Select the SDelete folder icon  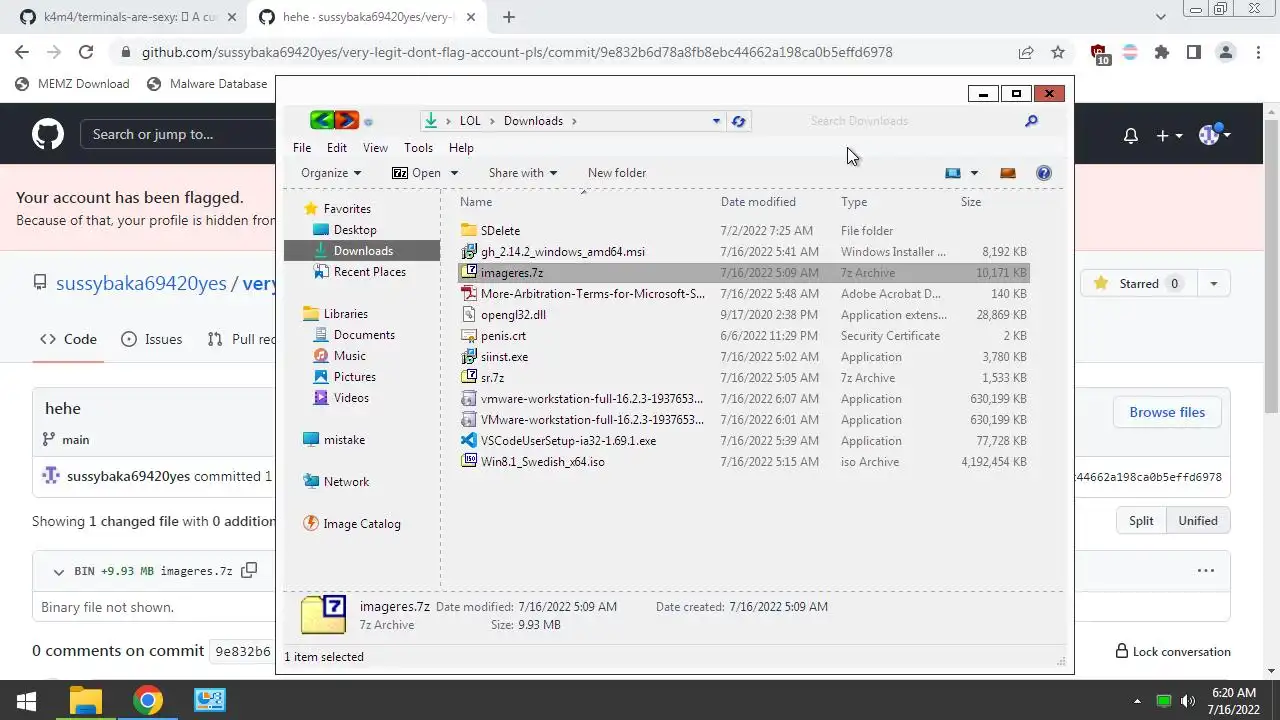coord(469,230)
